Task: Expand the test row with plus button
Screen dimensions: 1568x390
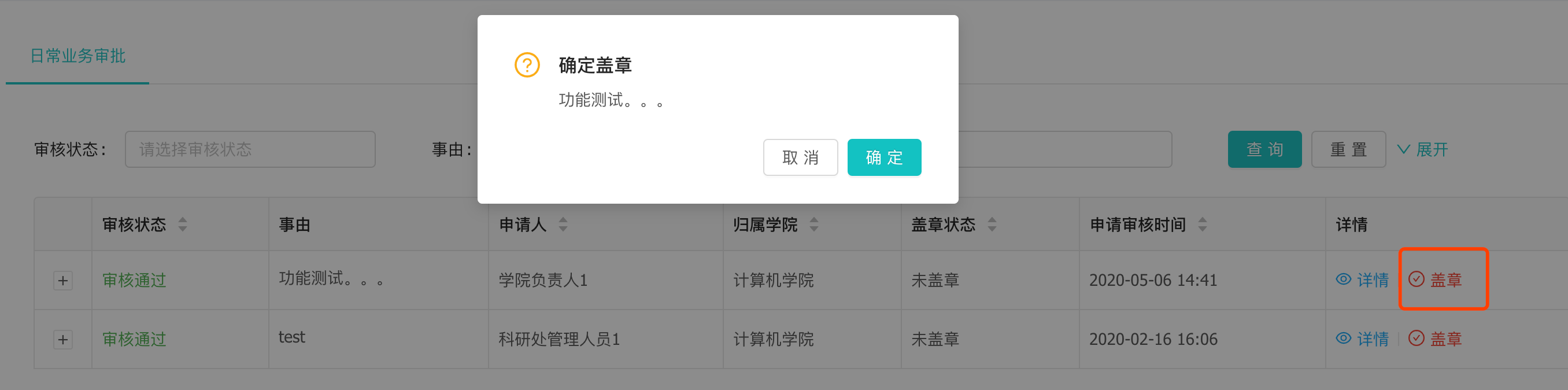Action: pos(62,340)
